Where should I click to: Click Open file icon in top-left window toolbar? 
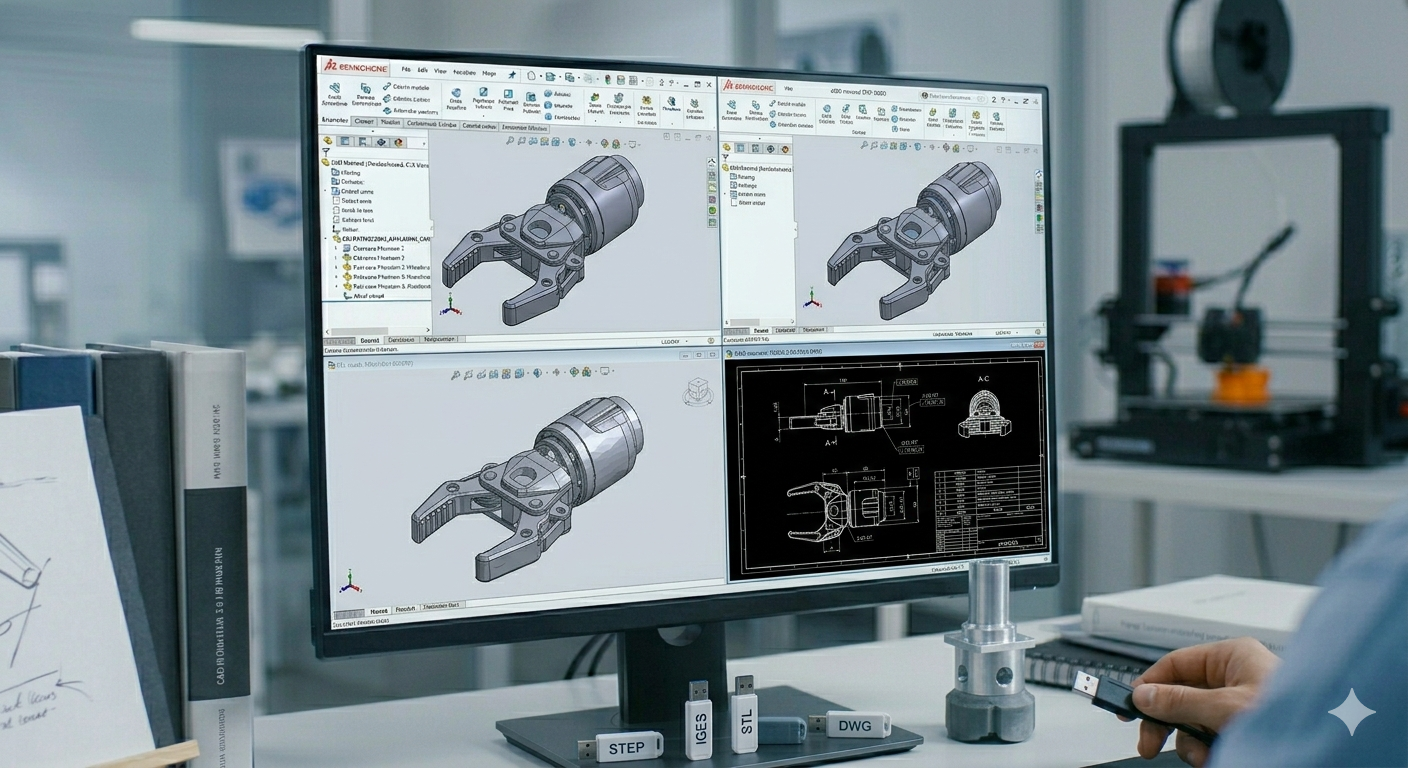[x=550, y=77]
